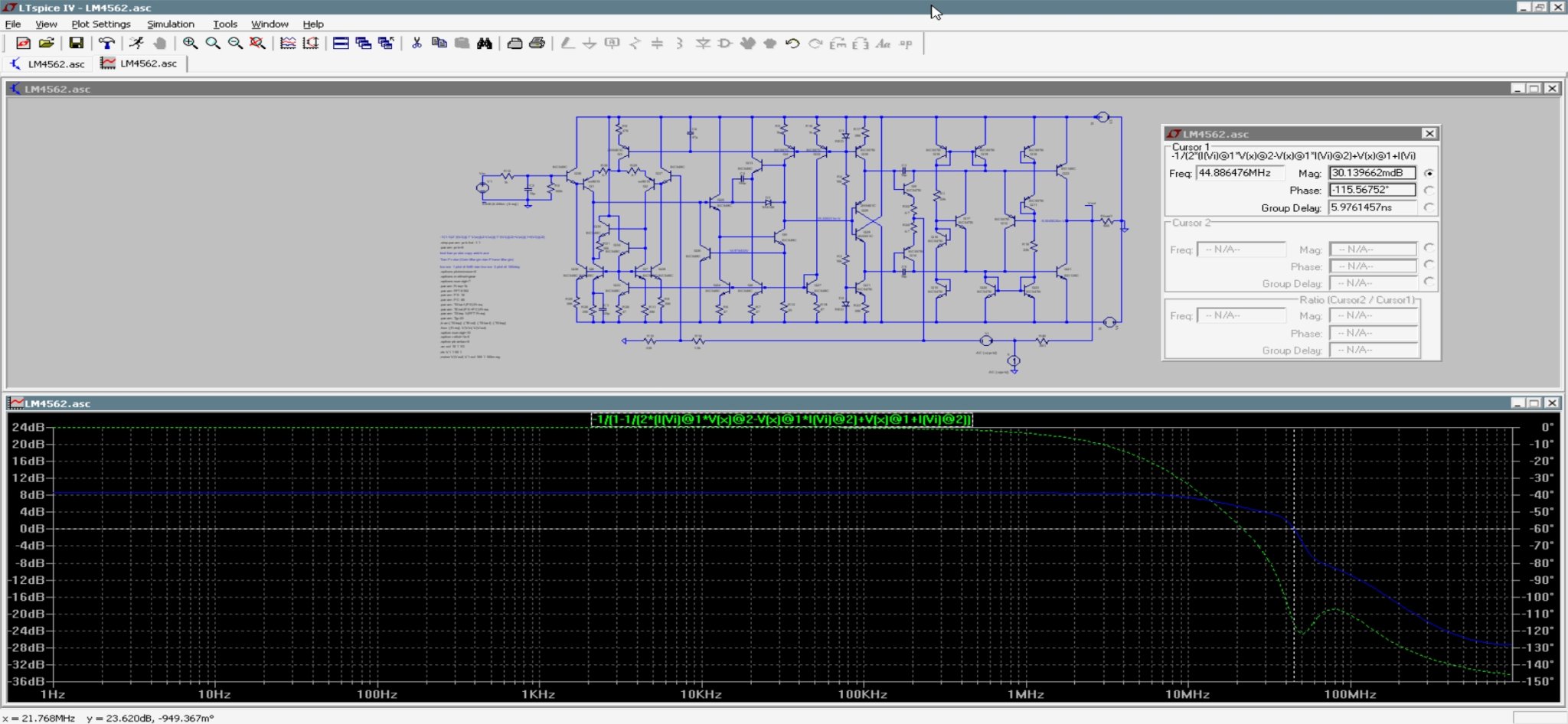The image size is (1568, 724).
Task: Click the 0dB label on magnitude axis
Action: click(x=31, y=529)
